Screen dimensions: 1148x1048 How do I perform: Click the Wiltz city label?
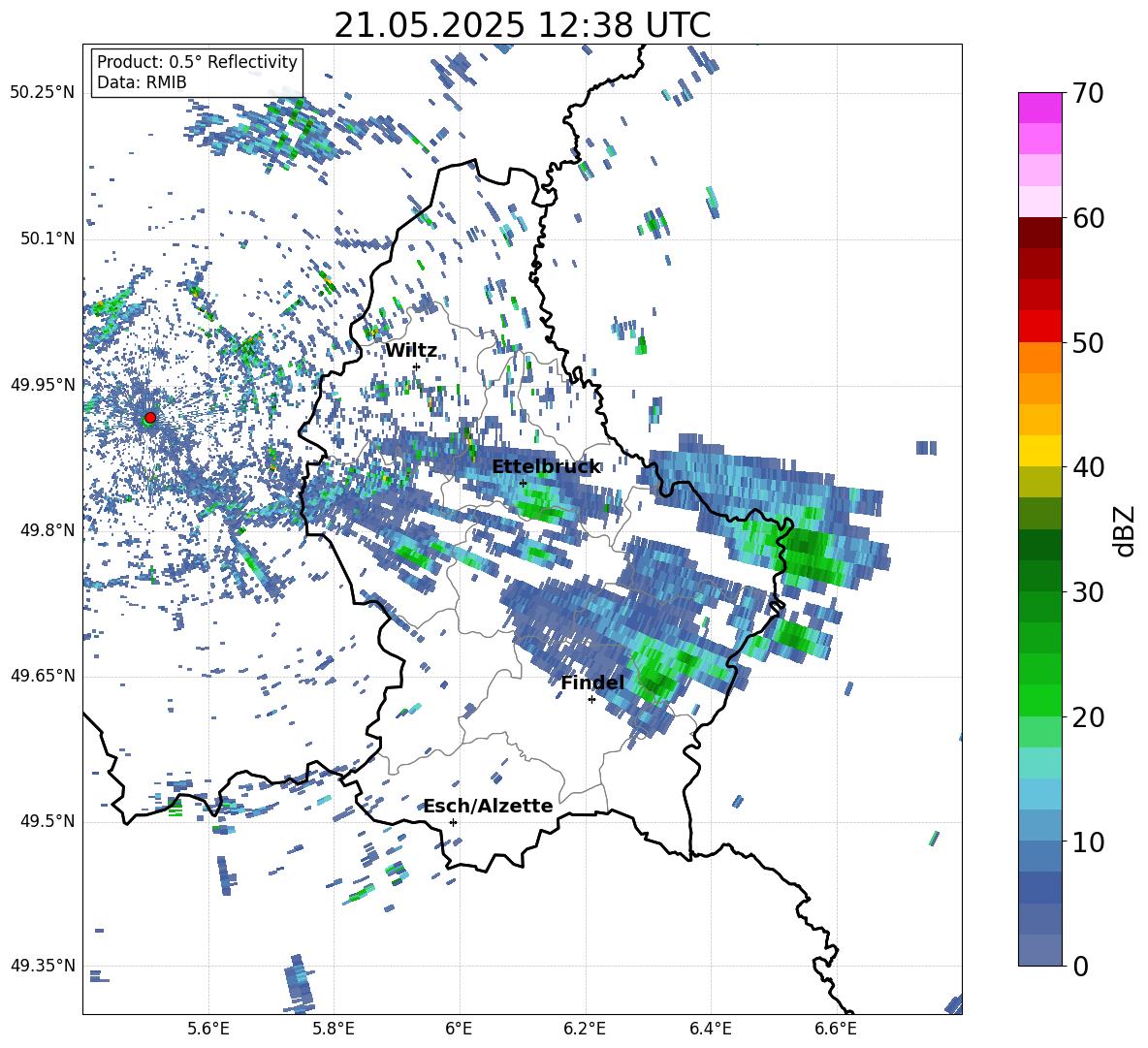click(x=411, y=351)
